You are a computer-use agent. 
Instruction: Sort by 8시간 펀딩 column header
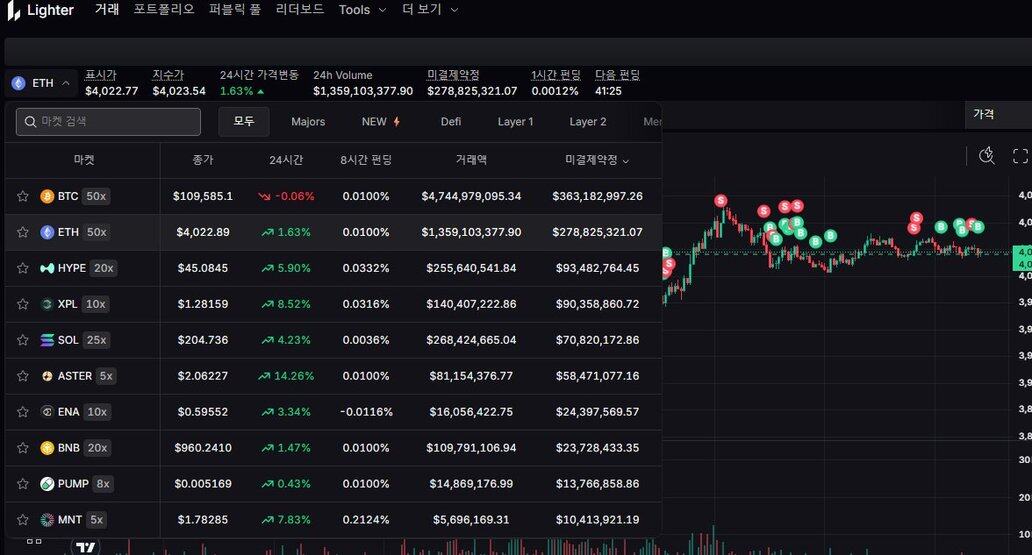[x=366, y=160]
